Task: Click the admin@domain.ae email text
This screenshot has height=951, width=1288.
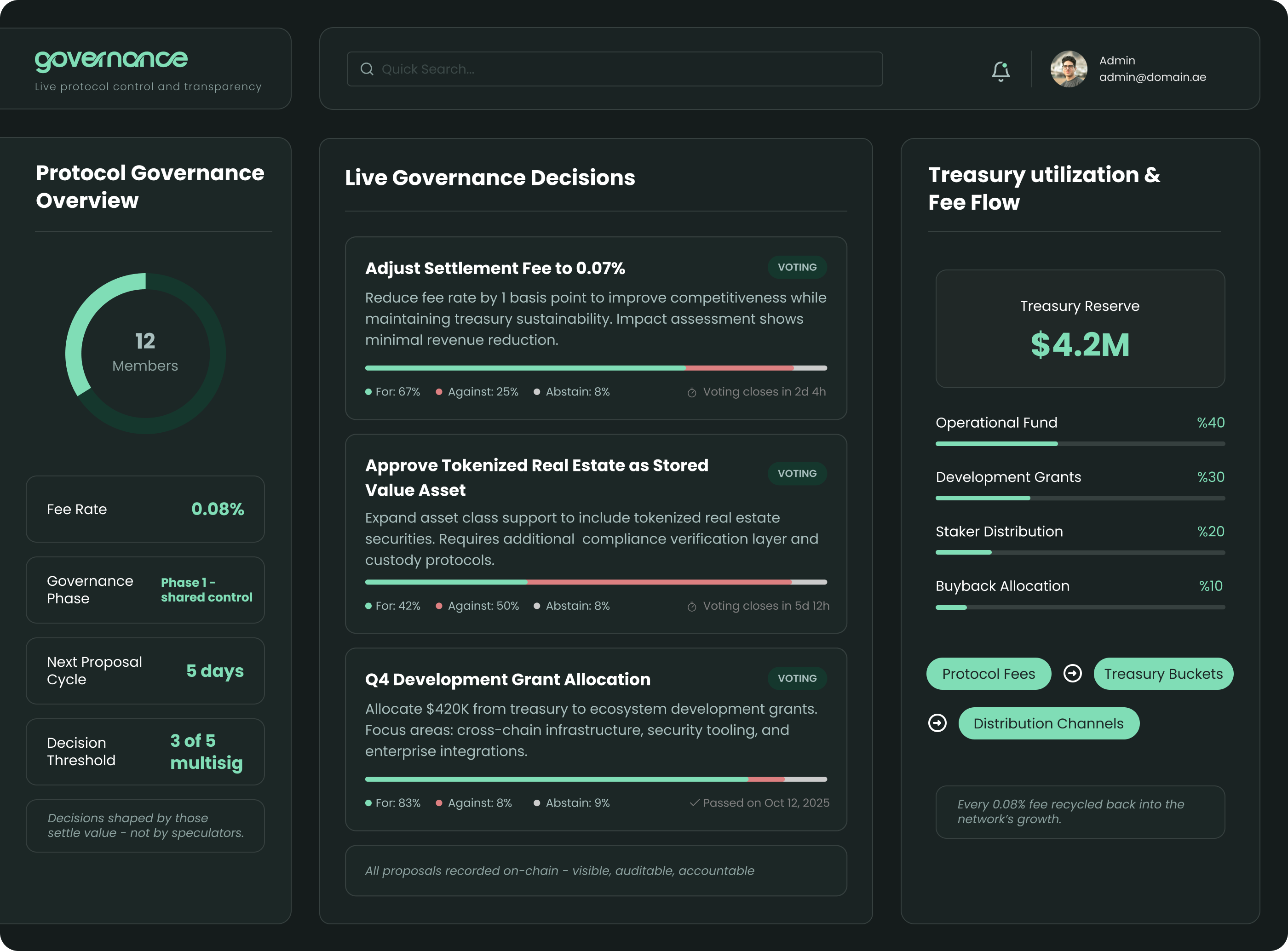Action: [x=1152, y=77]
